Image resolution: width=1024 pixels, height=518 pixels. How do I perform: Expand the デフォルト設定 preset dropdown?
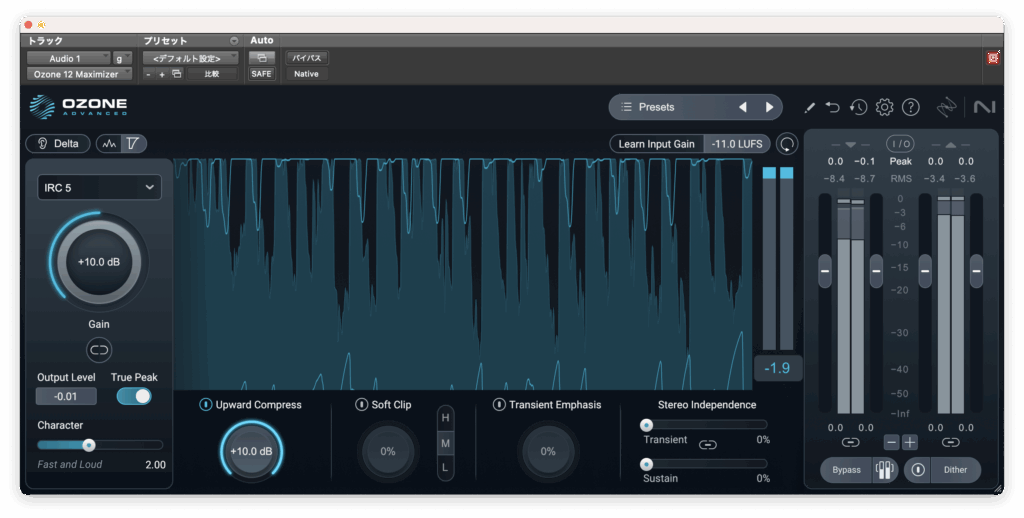tap(189, 58)
